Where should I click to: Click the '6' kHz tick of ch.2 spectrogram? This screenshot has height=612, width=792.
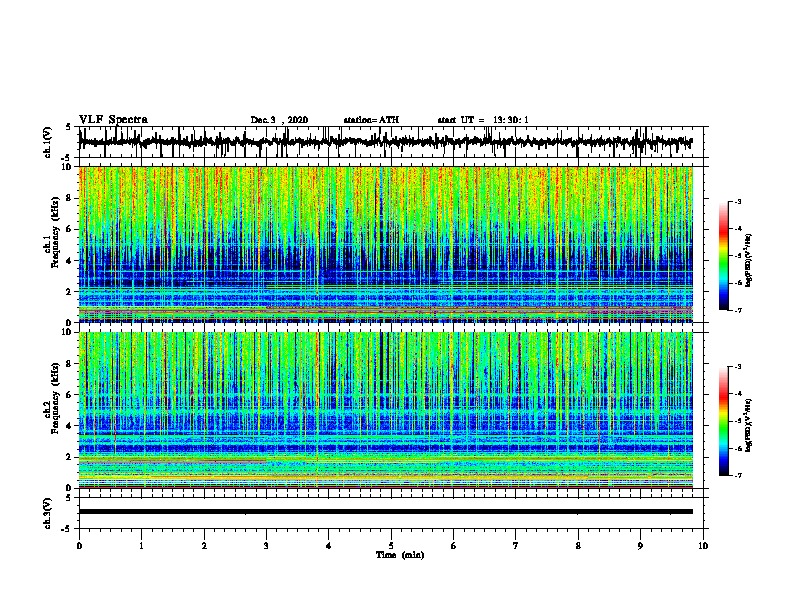click(70, 395)
